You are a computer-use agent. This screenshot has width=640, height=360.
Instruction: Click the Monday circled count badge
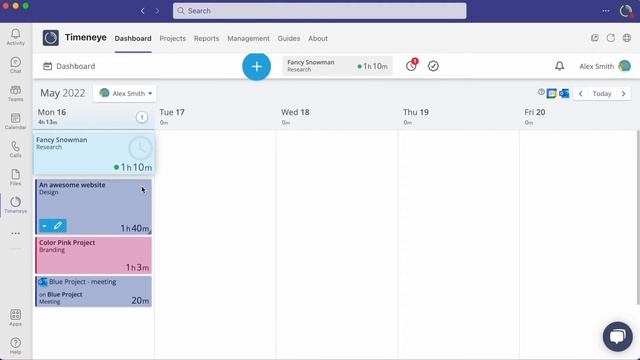coord(142,118)
